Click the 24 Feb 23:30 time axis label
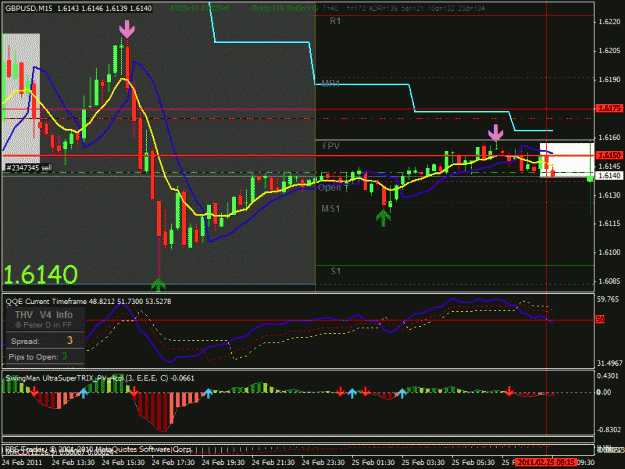625x469 pixels. coord(323,463)
